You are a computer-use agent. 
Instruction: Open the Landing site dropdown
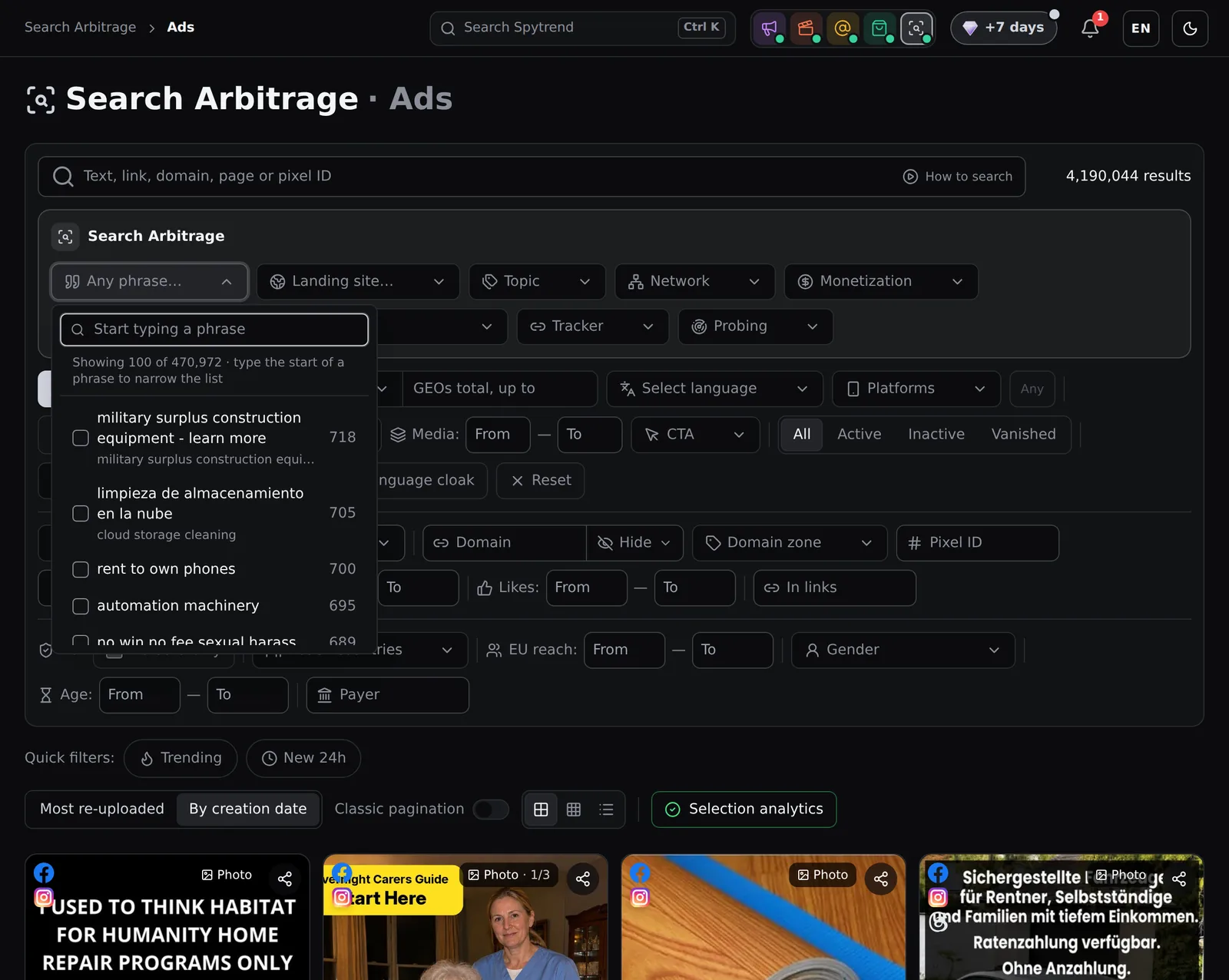pos(358,282)
